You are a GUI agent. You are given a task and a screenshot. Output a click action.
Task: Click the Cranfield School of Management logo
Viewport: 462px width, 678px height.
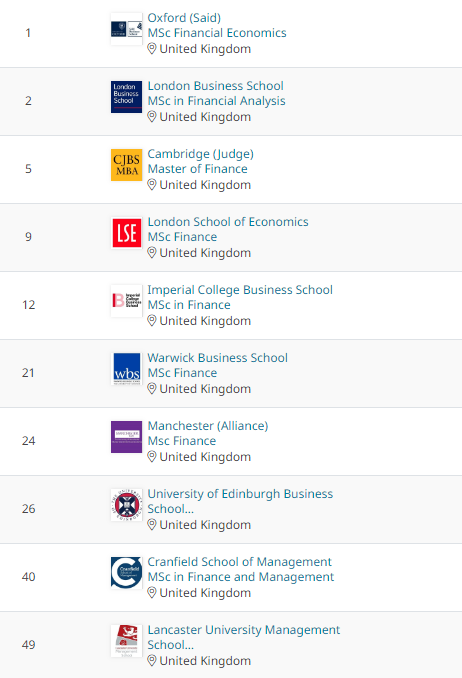[x=126, y=573]
